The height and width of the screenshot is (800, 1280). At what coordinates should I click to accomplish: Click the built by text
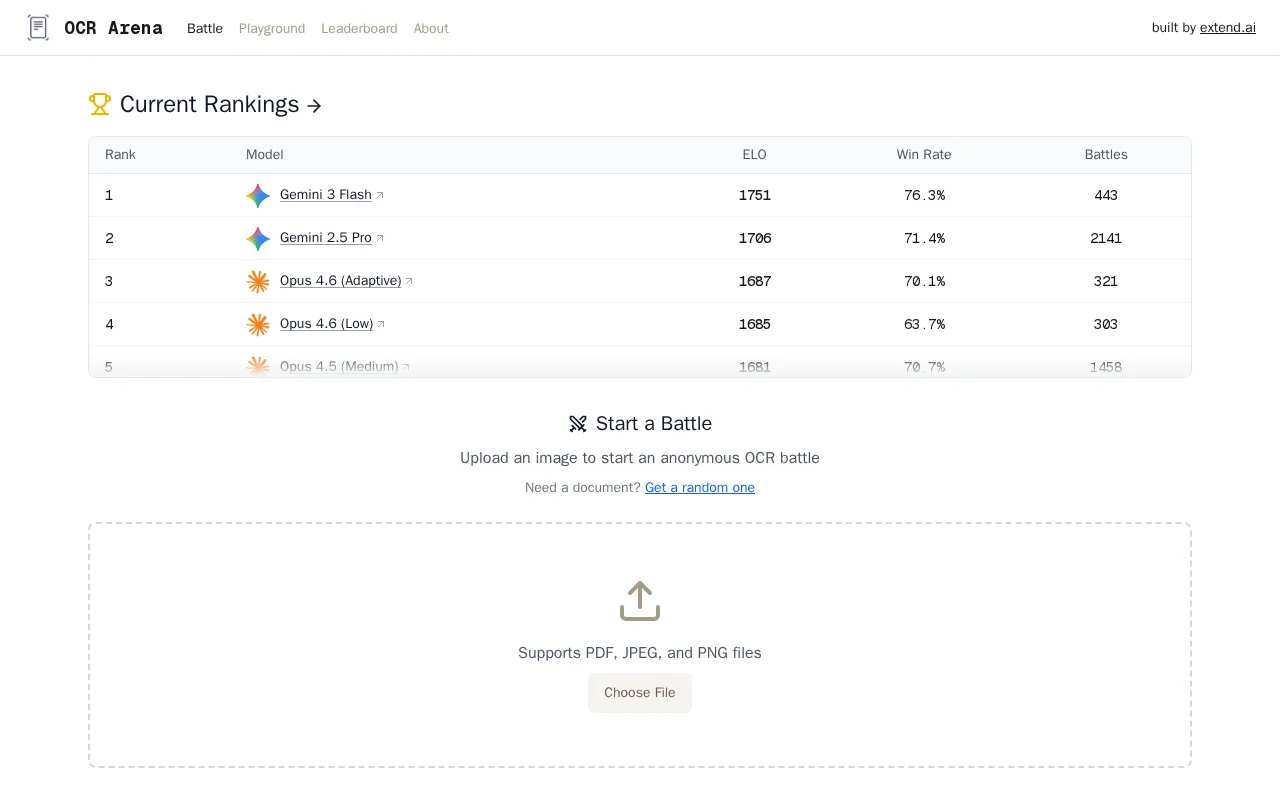tap(1174, 28)
